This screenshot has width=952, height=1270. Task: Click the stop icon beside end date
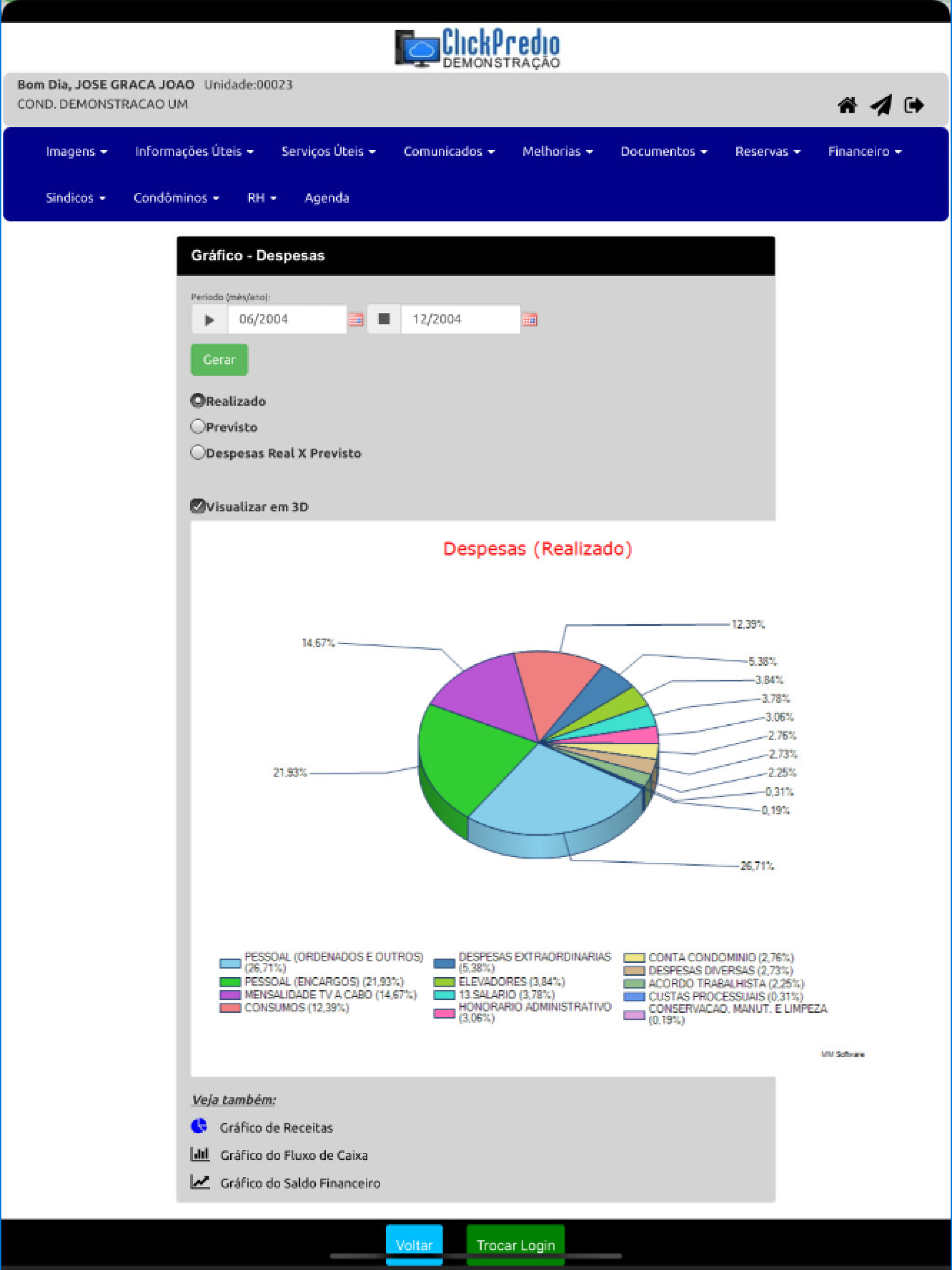[384, 319]
